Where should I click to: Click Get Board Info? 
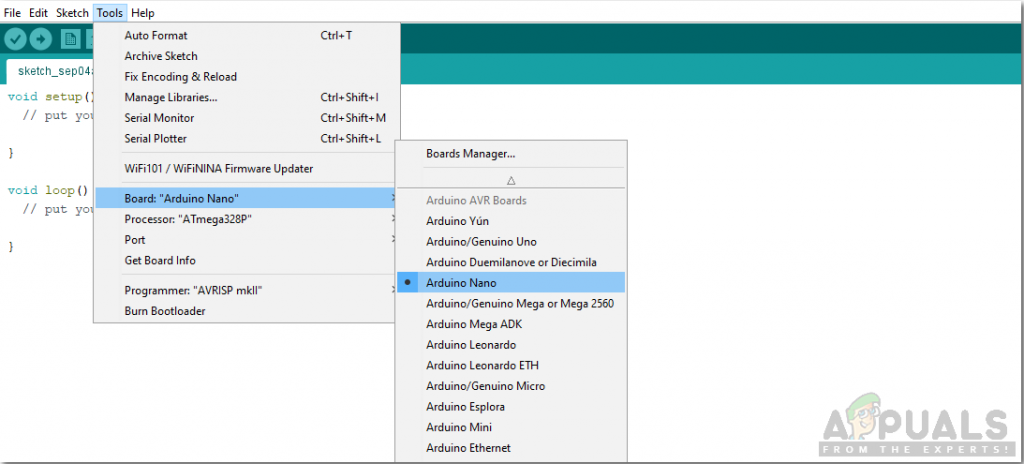tap(160, 261)
